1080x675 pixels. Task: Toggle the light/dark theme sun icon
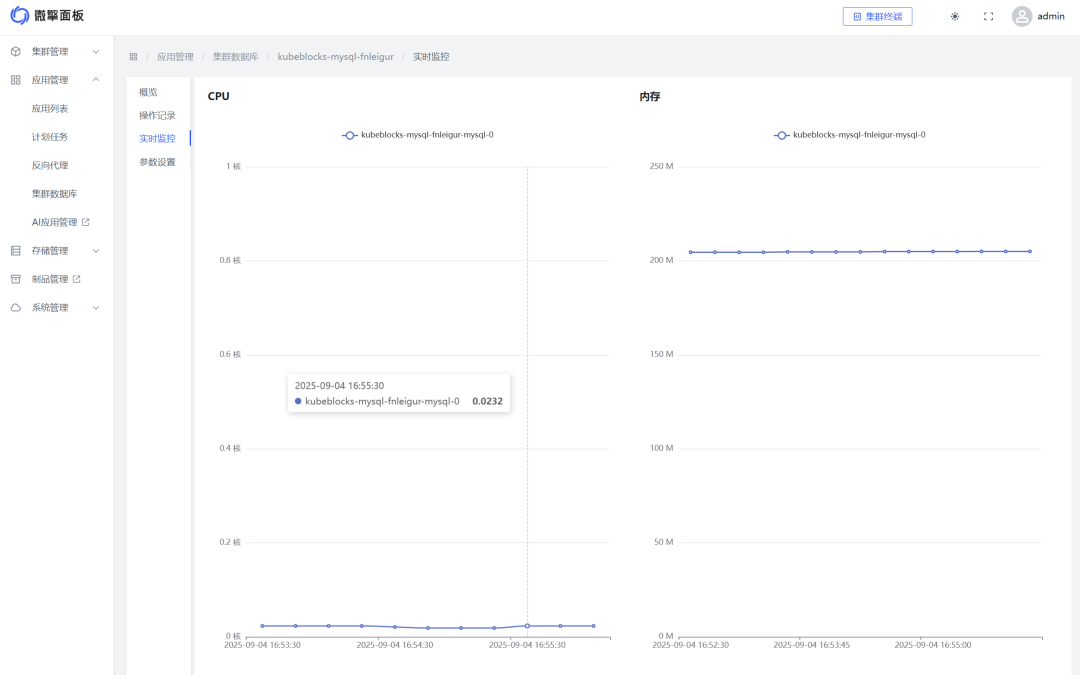pyautogui.click(x=955, y=17)
